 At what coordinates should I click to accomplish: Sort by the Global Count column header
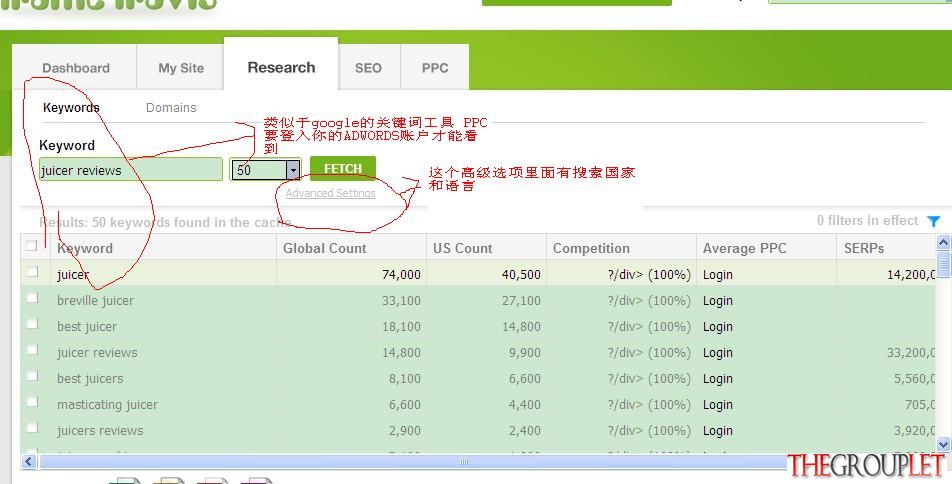pyautogui.click(x=352, y=248)
